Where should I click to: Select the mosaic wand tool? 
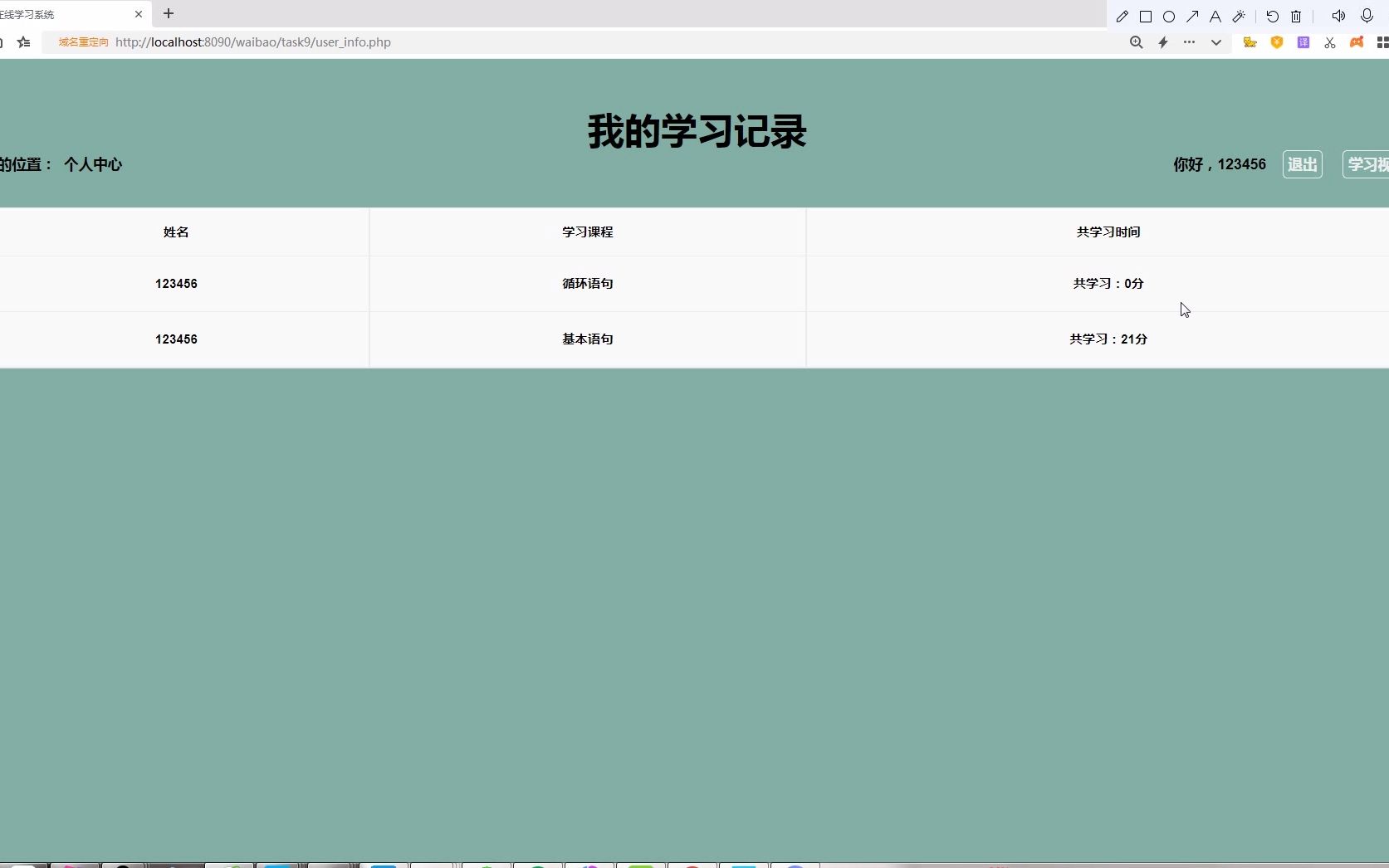[1239, 16]
